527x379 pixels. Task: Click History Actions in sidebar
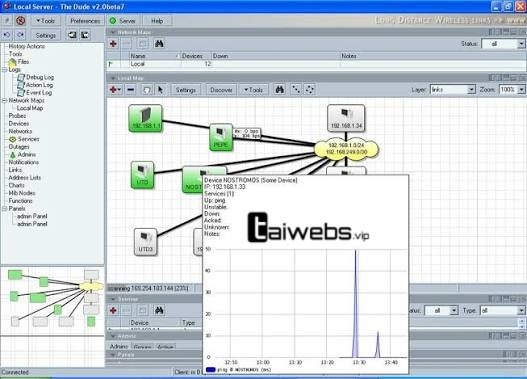27,46
